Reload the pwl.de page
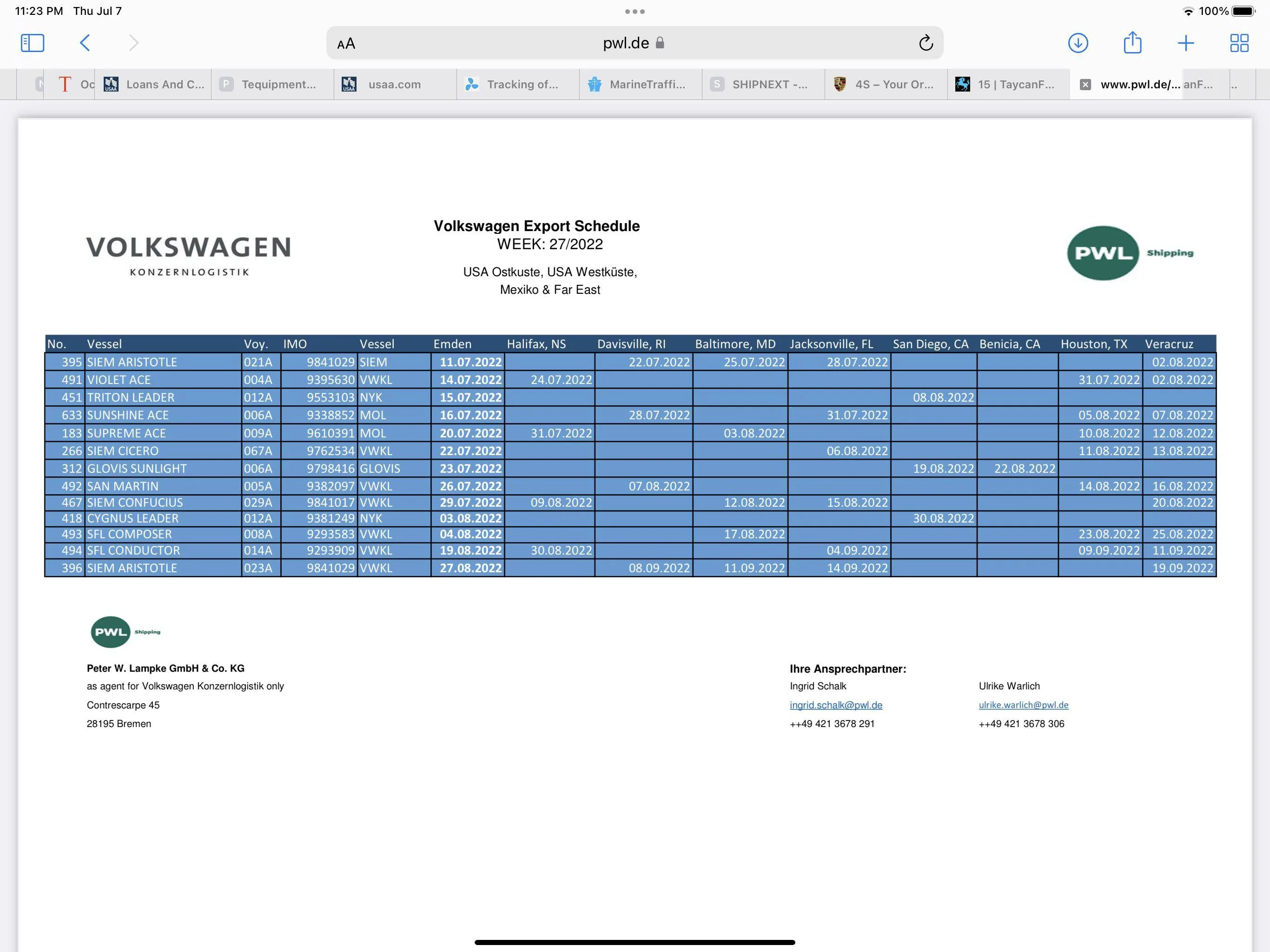This screenshot has width=1270, height=952. click(926, 43)
